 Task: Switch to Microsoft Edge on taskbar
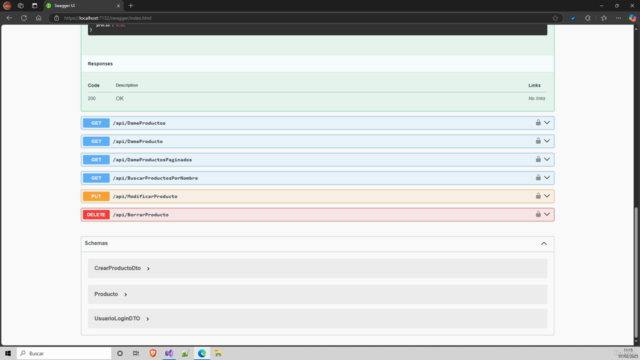202,353
